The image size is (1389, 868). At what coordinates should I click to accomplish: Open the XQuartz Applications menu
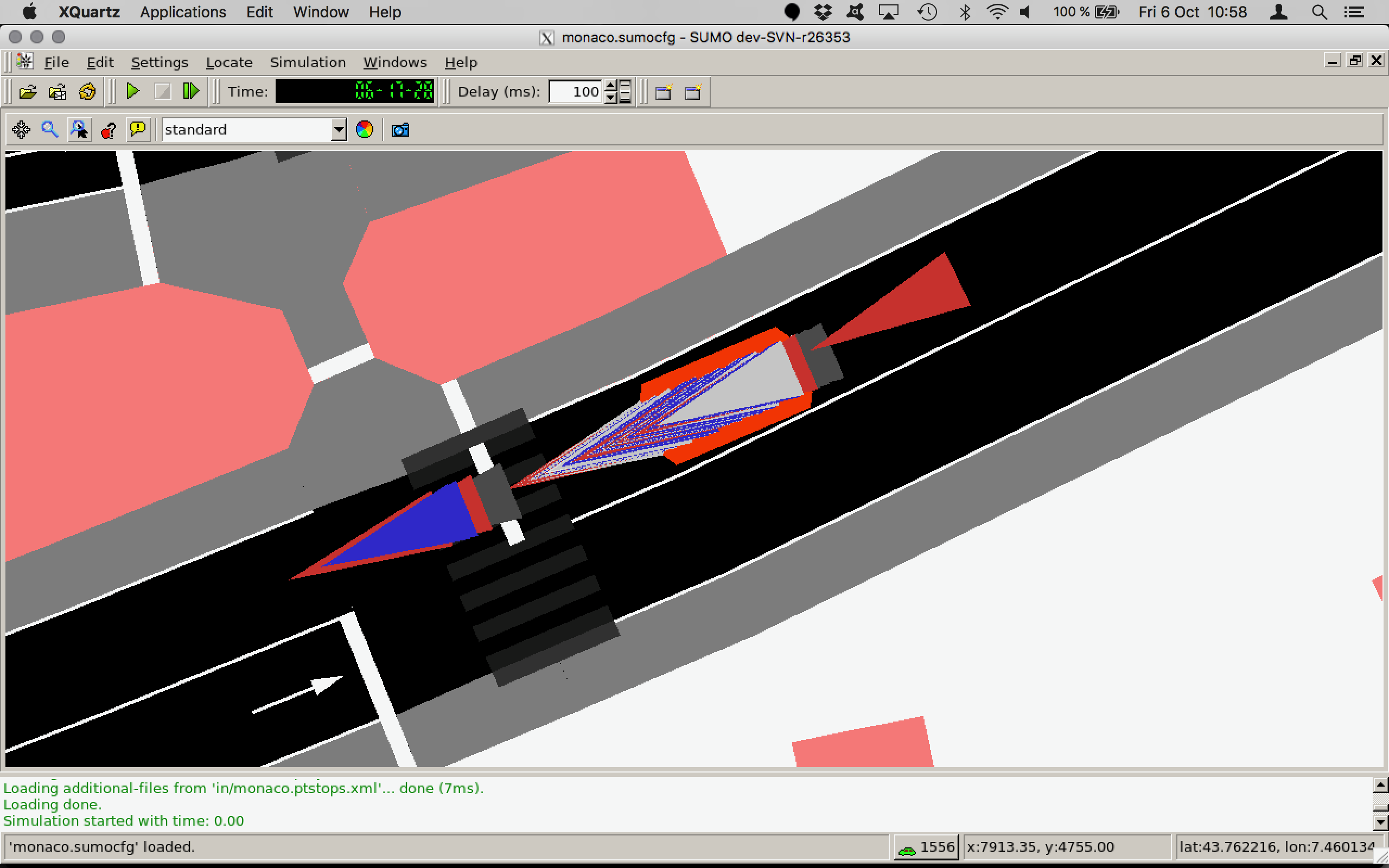coord(182,12)
